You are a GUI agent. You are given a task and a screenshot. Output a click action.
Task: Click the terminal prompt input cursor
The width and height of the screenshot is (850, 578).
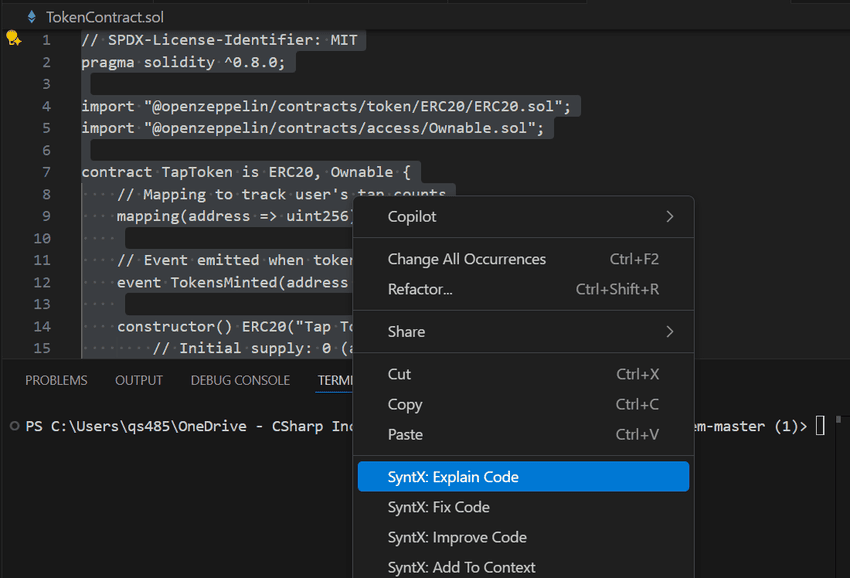tap(820, 426)
